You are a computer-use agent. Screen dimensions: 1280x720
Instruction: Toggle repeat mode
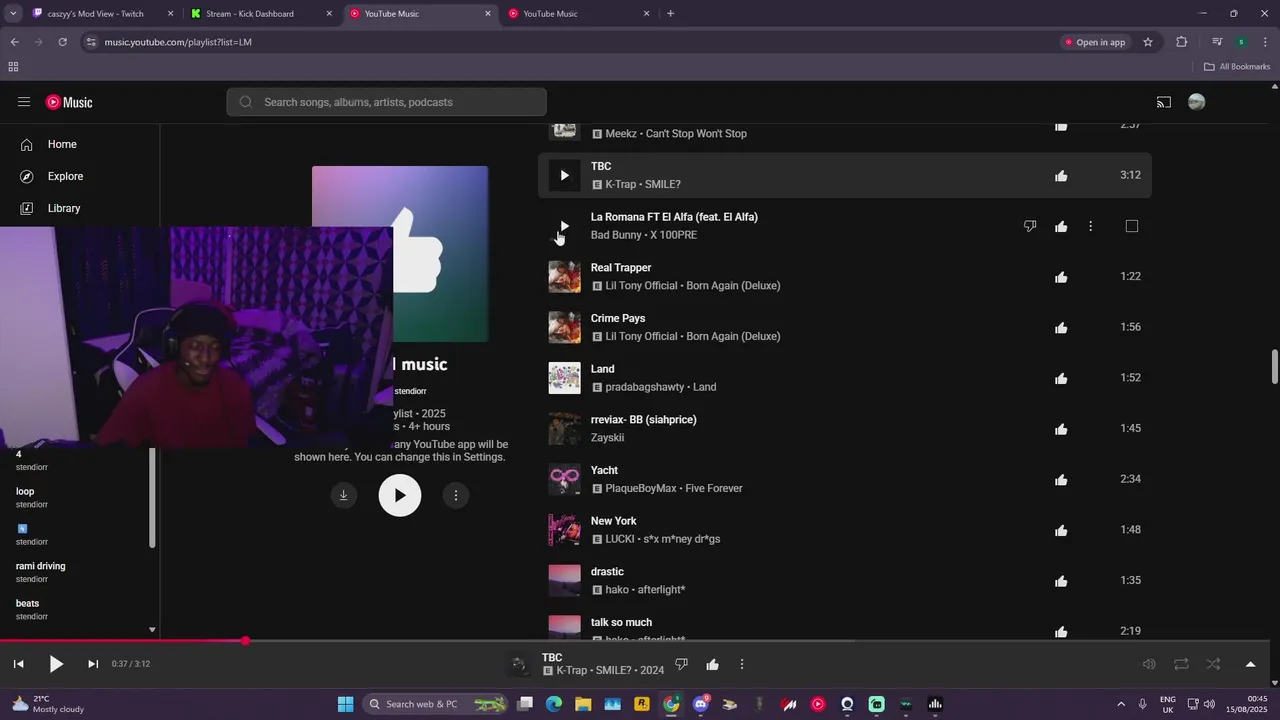[x=1181, y=664]
